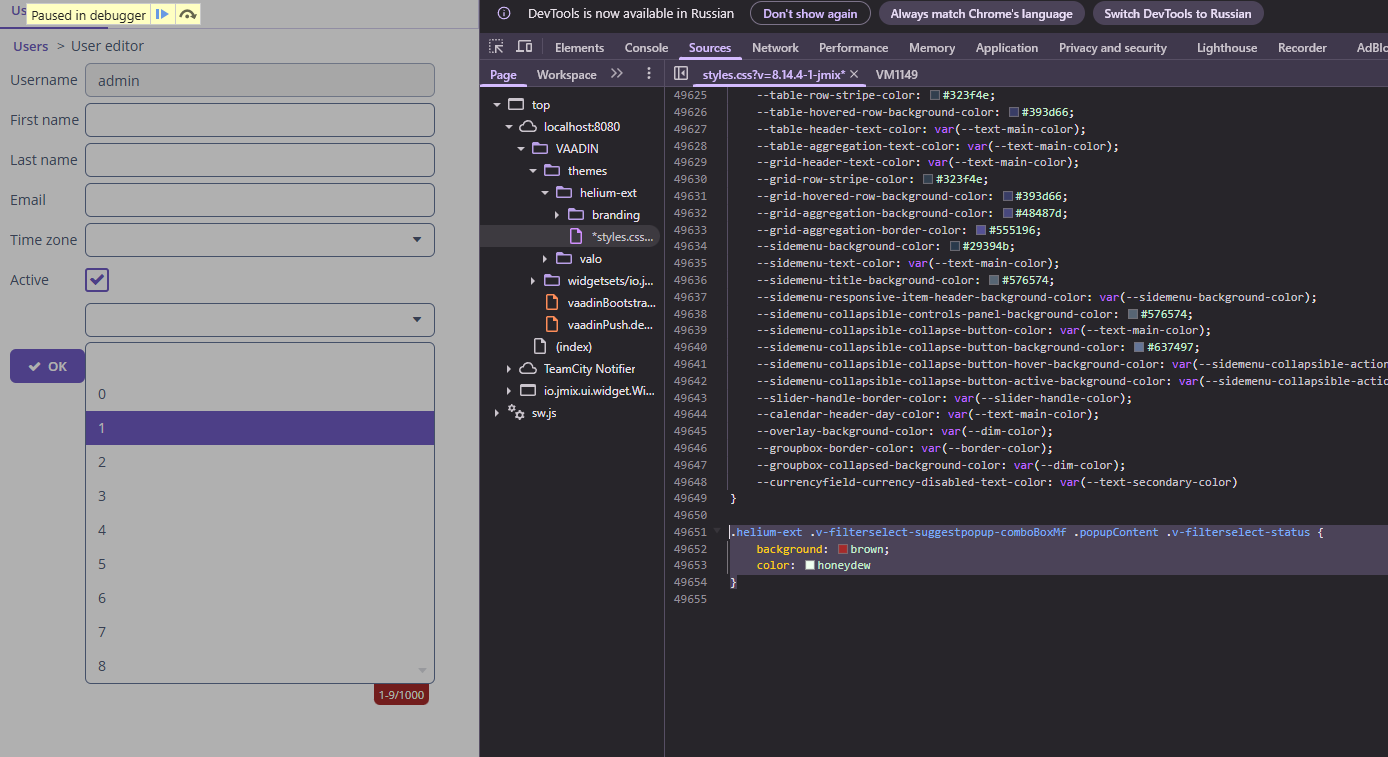This screenshot has width=1388, height=757.
Task: Open the Performance panel
Action: pos(853,48)
